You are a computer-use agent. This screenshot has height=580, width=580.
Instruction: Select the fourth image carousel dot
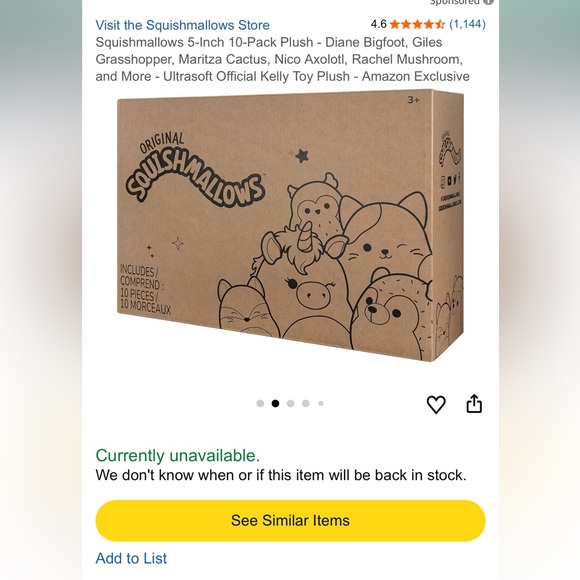click(306, 403)
